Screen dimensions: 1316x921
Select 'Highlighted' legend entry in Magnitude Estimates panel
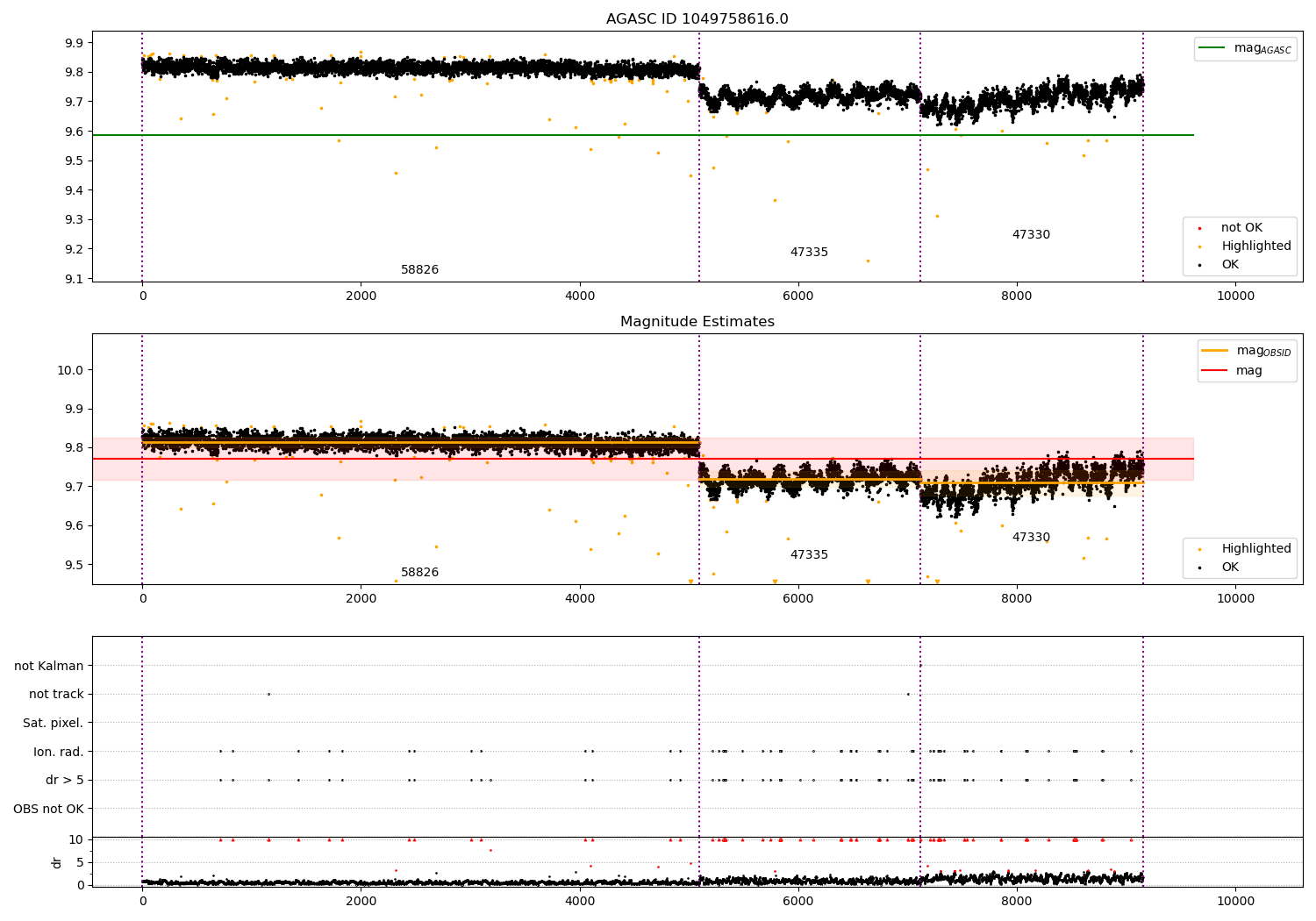point(1256,549)
